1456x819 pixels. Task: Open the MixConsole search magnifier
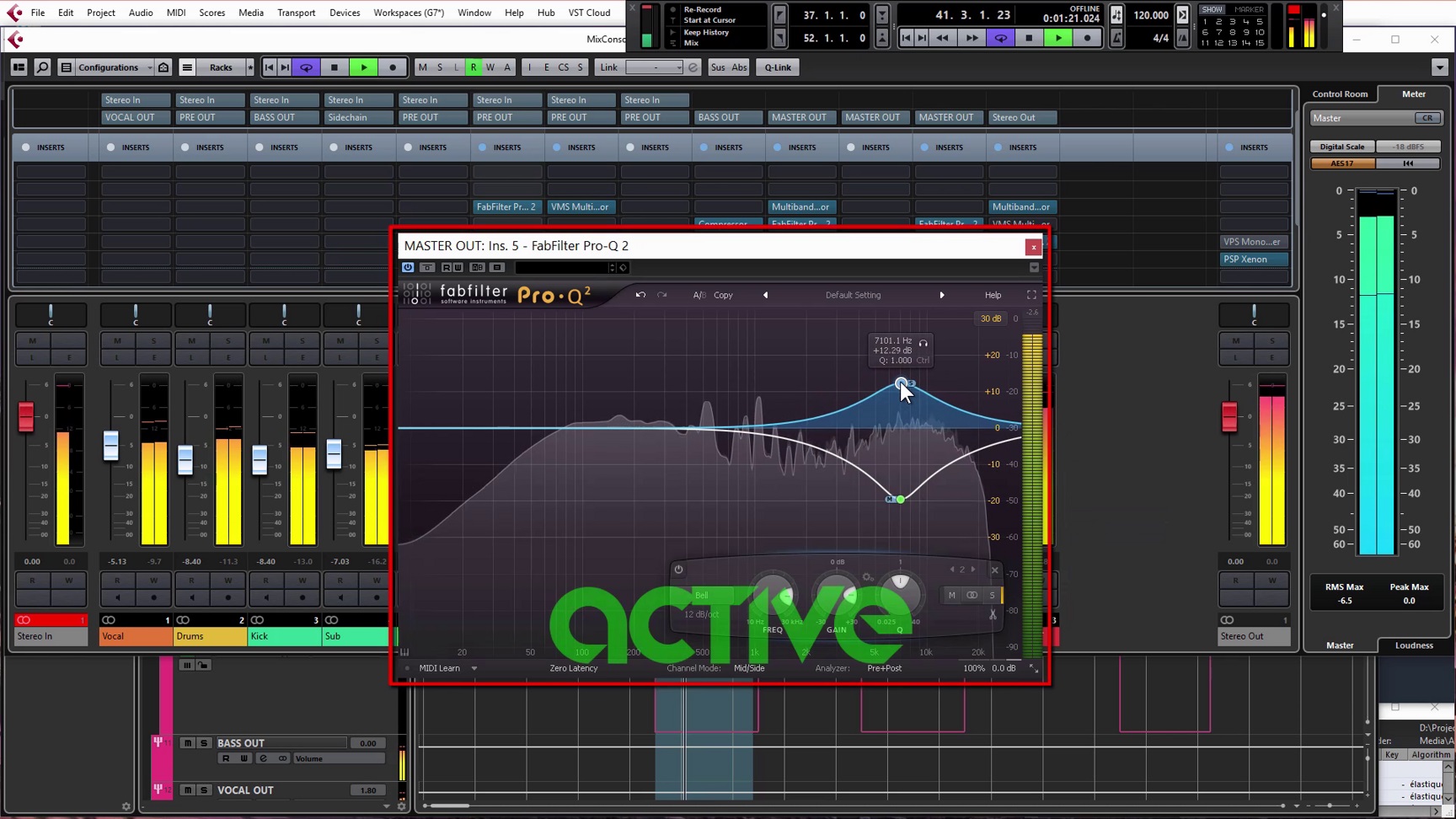coord(42,67)
